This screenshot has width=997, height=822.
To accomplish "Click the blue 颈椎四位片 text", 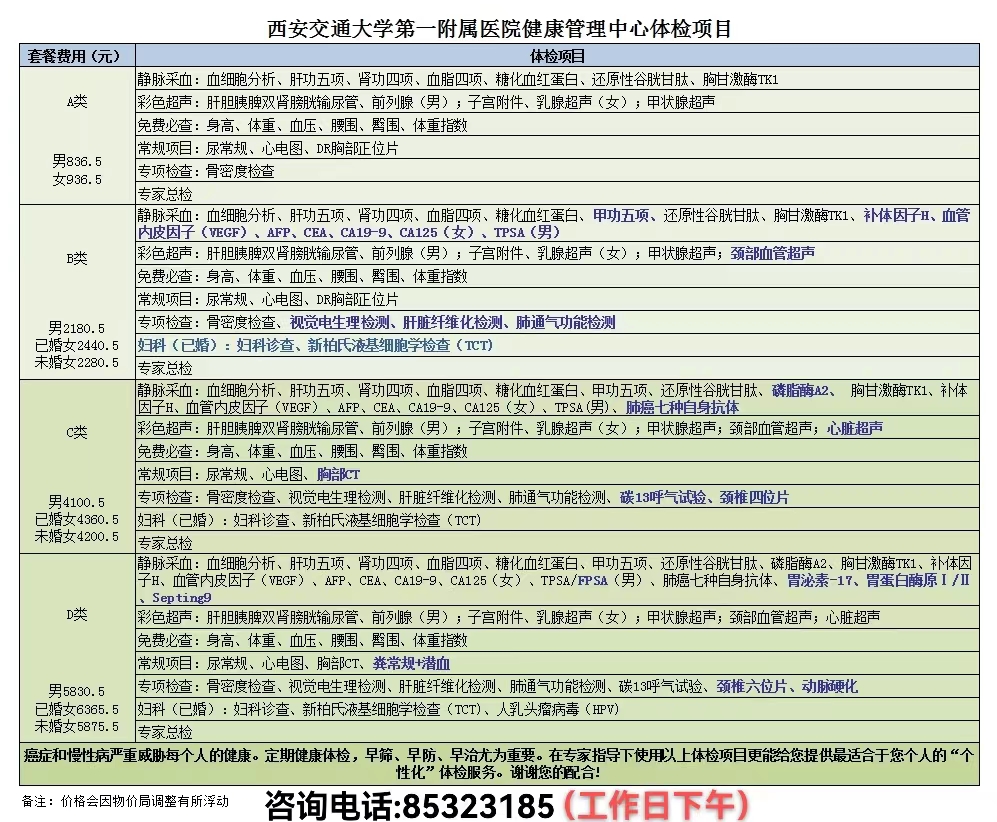I will click(x=754, y=498).
